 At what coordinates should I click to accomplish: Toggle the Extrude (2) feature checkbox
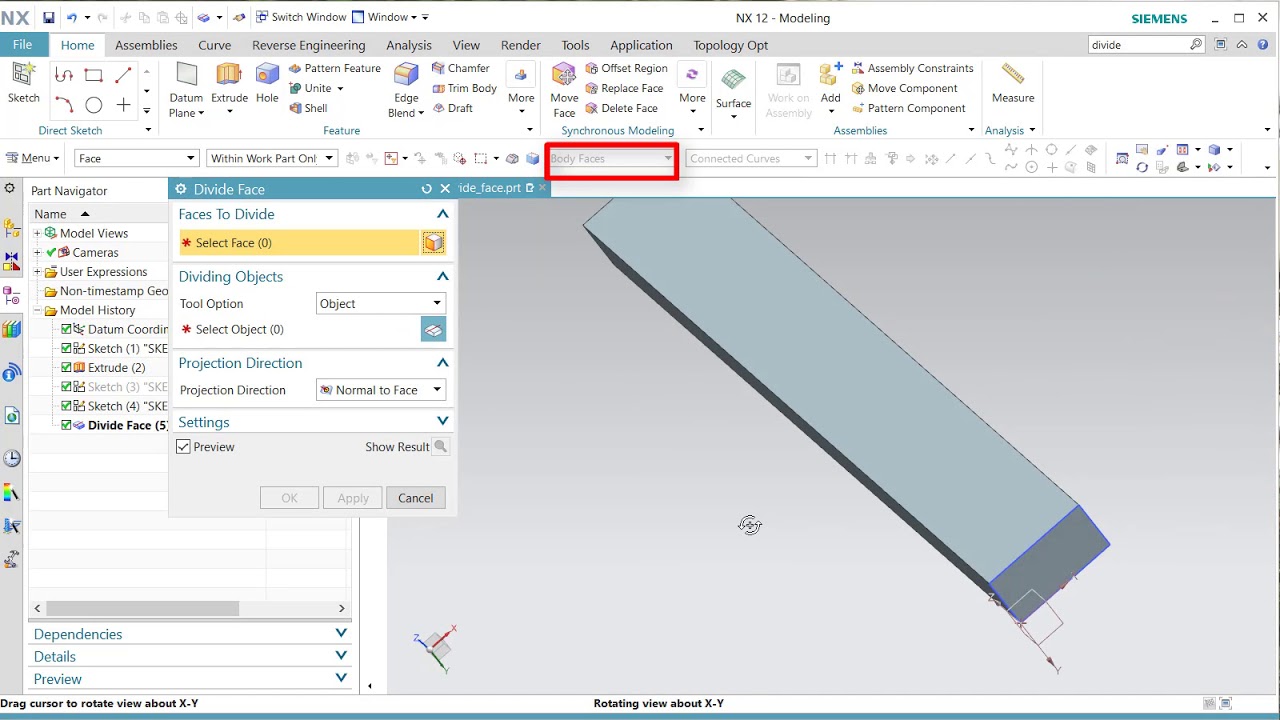67,368
